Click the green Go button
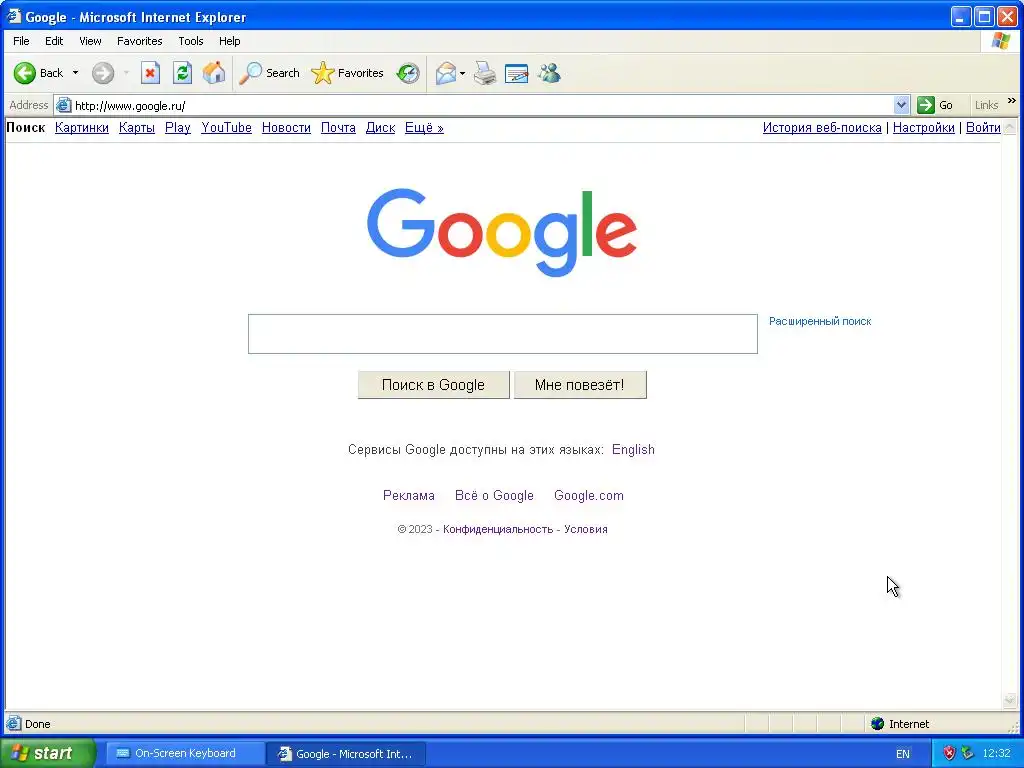Screen dimensions: 1024x768 (935, 105)
